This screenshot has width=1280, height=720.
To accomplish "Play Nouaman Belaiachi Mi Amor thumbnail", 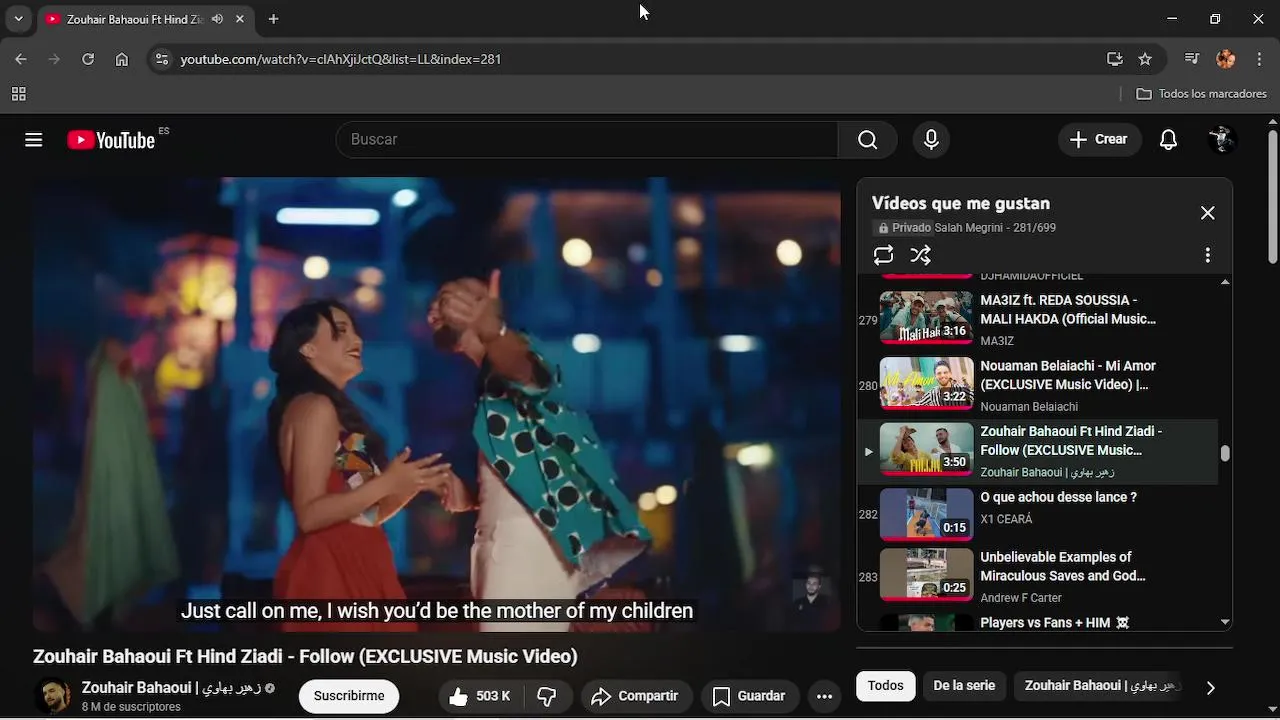I will 926,384.
